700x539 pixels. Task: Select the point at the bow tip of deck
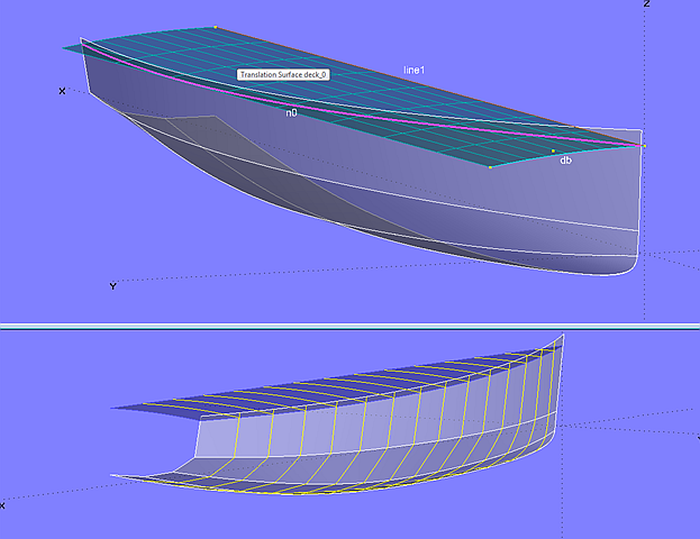(644, 146)
